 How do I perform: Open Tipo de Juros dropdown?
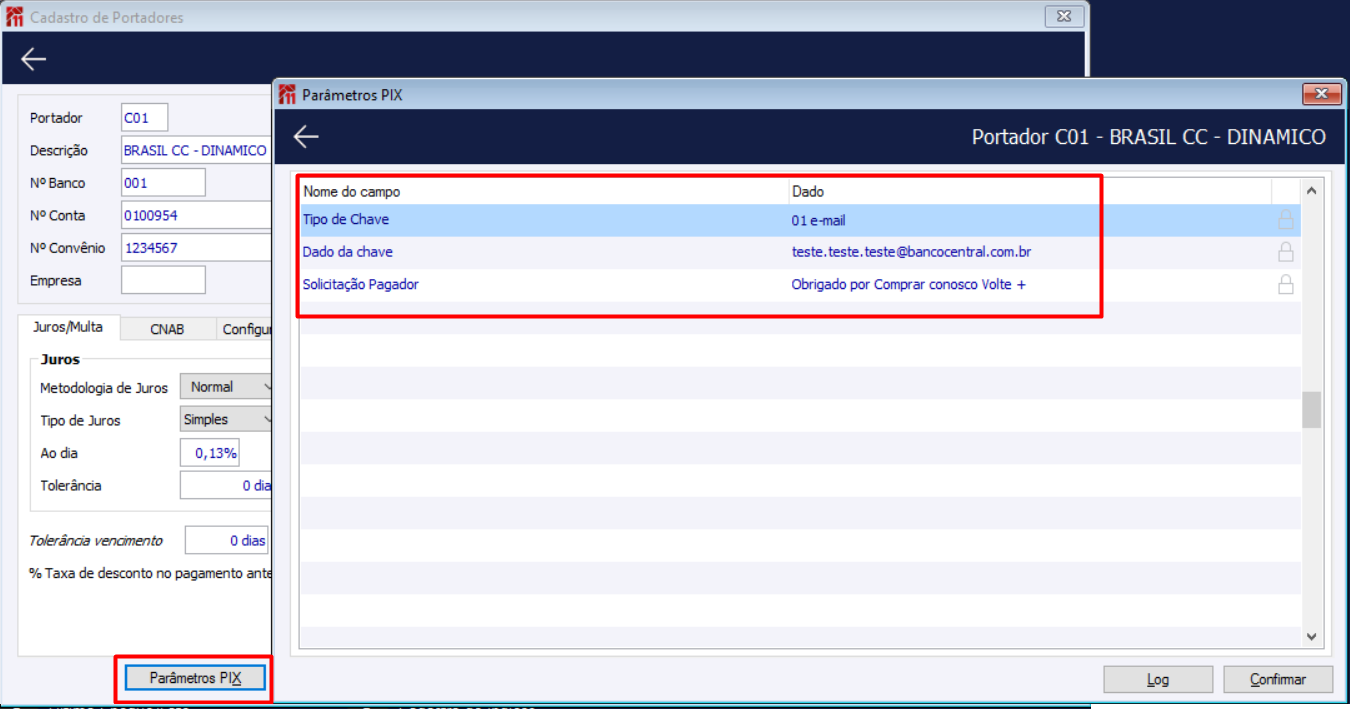tap(227, 420)
